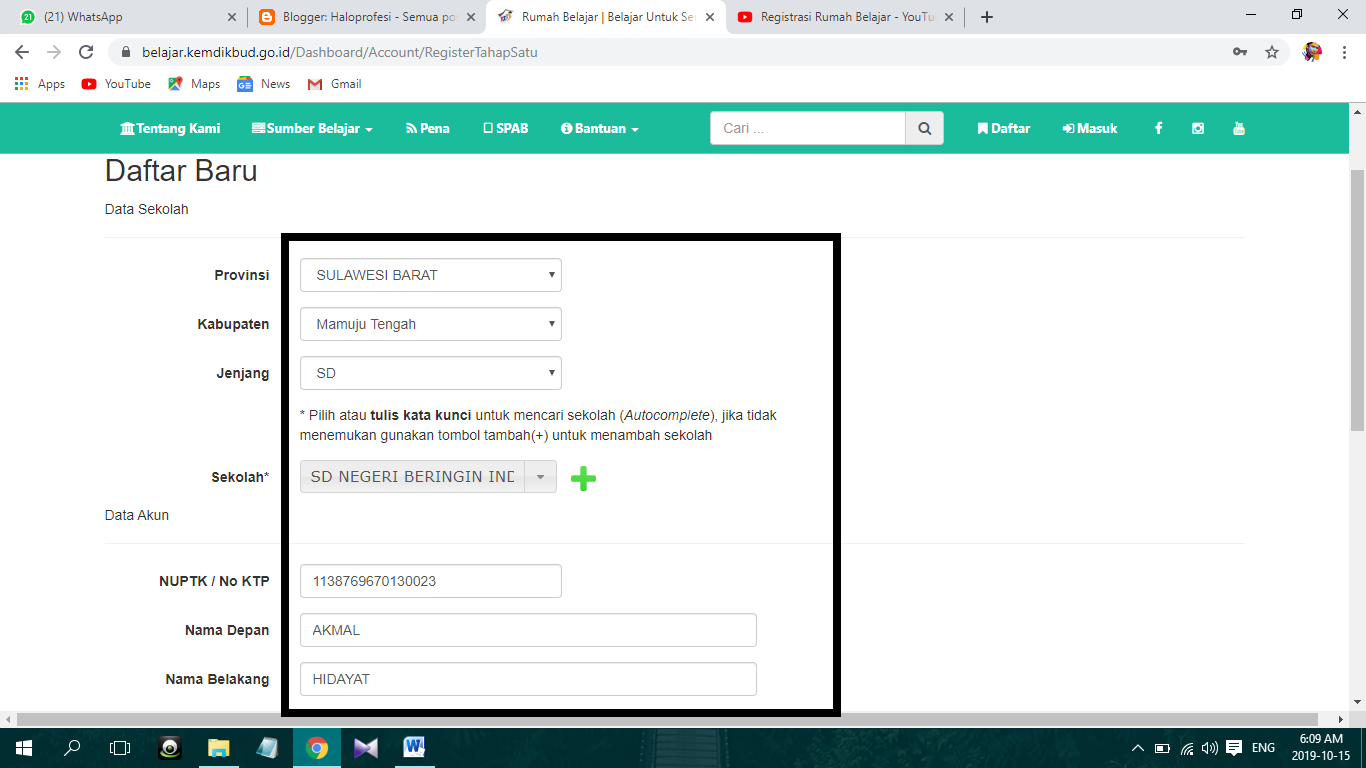Open the Maps bookmark shortcut
The width and height of the screenshot is (1366, 768).
point(193,84)
